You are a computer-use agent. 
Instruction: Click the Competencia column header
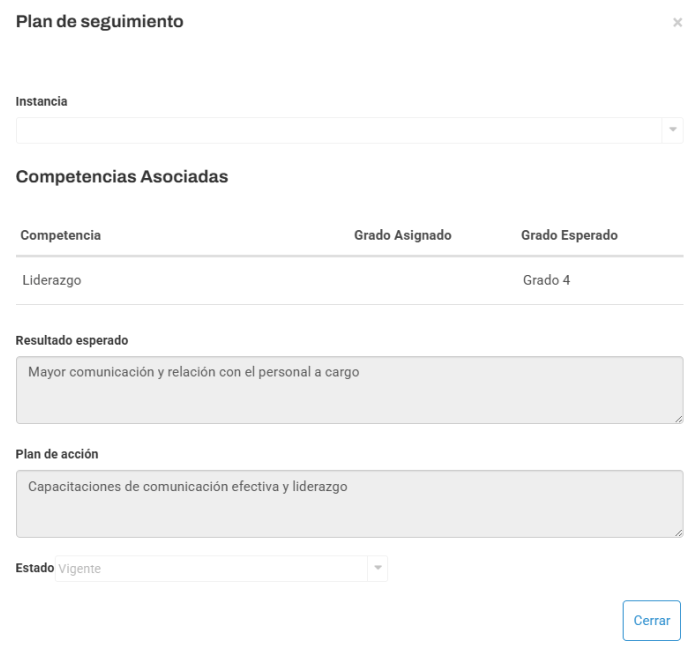point(61,235)
